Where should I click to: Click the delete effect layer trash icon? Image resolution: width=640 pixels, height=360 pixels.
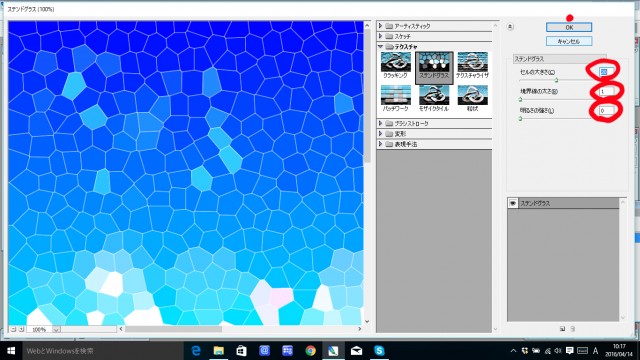point(573,329)
